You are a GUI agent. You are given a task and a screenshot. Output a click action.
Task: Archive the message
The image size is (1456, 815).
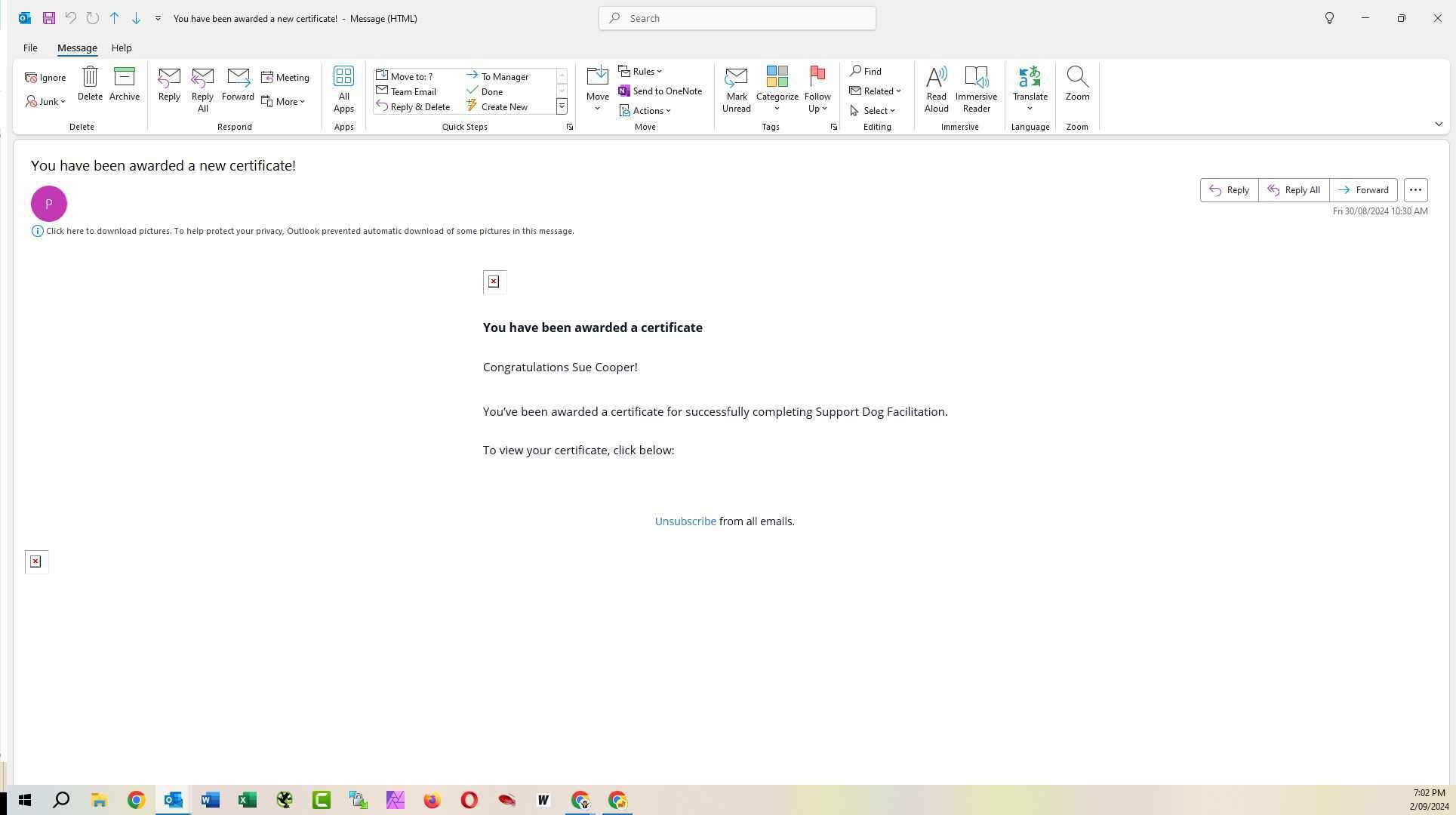(x=125, y=84)
